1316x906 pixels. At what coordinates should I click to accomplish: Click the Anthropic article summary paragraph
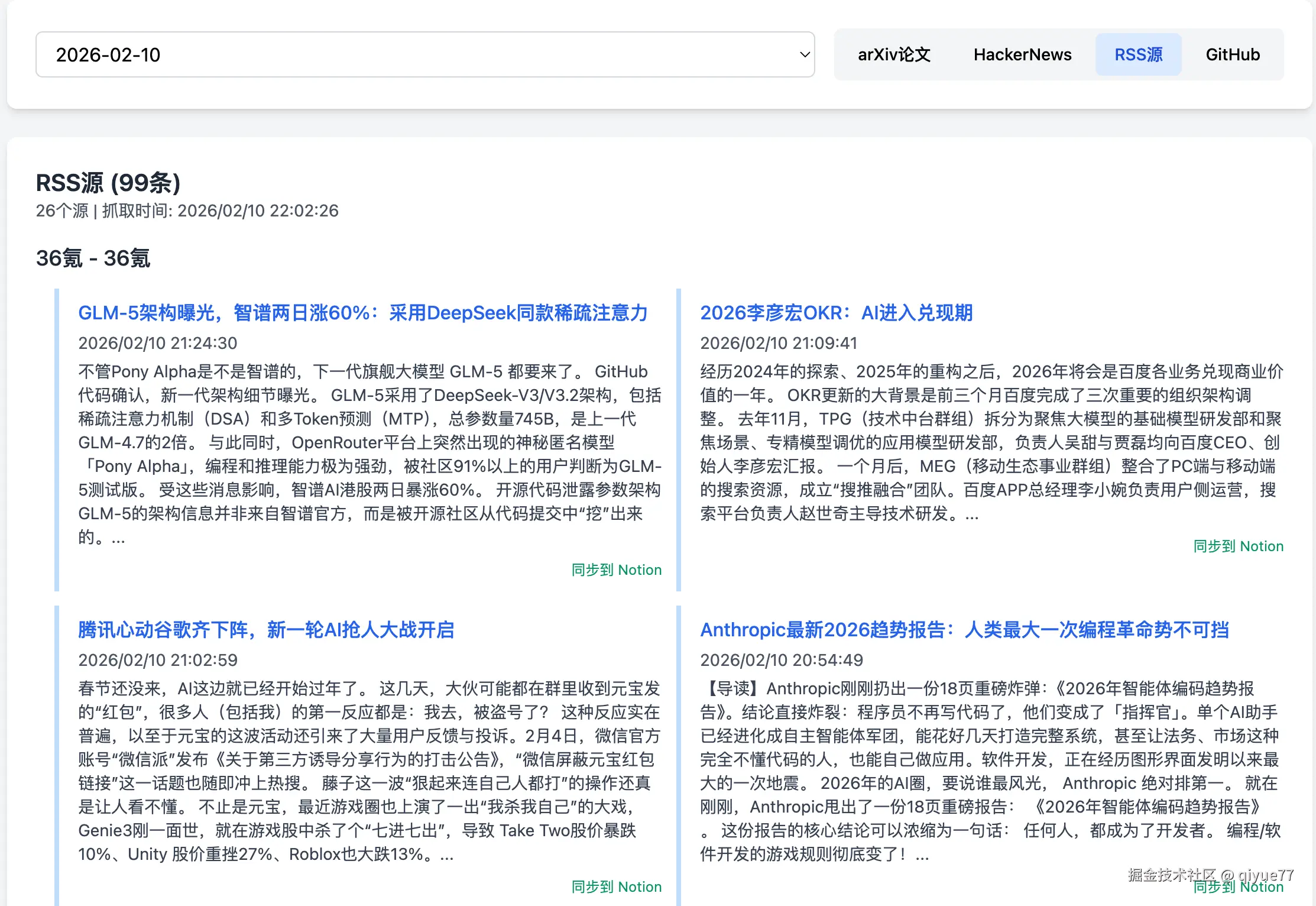(x=990, y=771)
